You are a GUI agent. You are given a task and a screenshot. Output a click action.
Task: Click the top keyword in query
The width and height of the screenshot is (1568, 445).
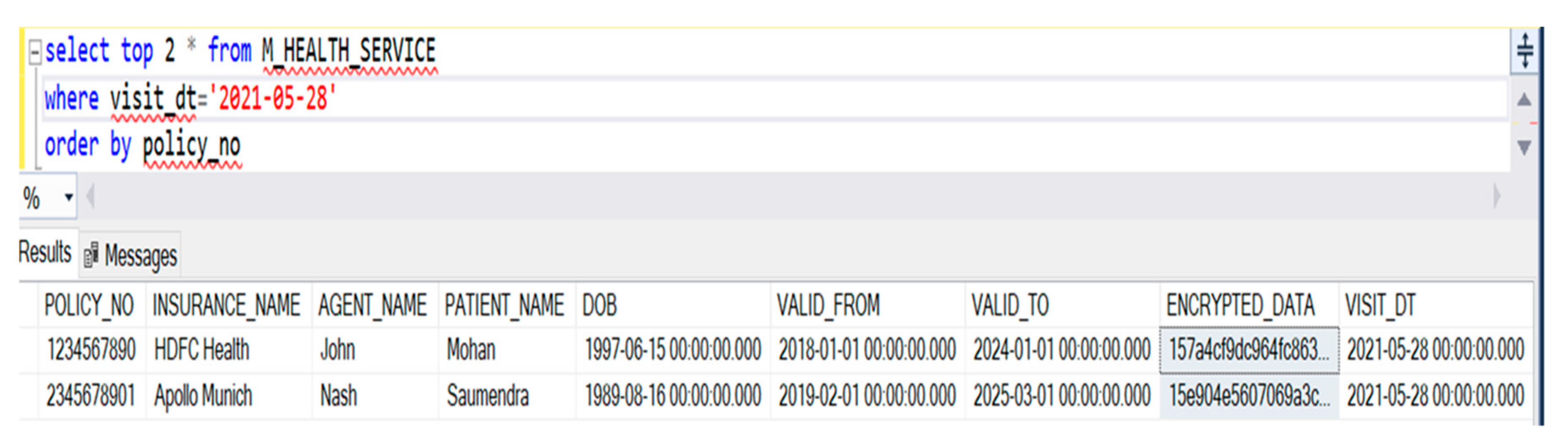(x=136, y=52)
